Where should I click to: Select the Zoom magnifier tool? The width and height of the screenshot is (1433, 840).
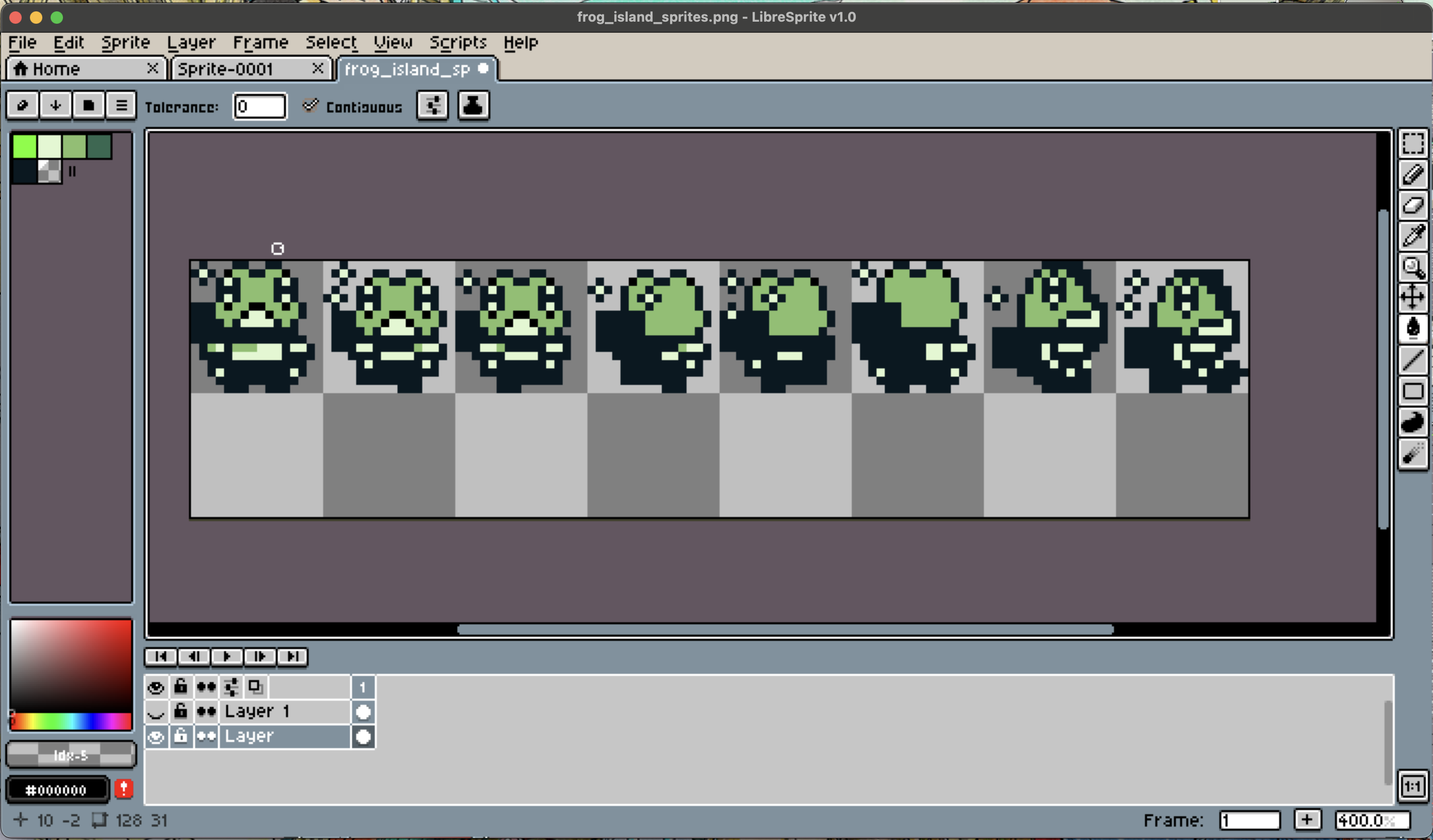[1412, 267]
